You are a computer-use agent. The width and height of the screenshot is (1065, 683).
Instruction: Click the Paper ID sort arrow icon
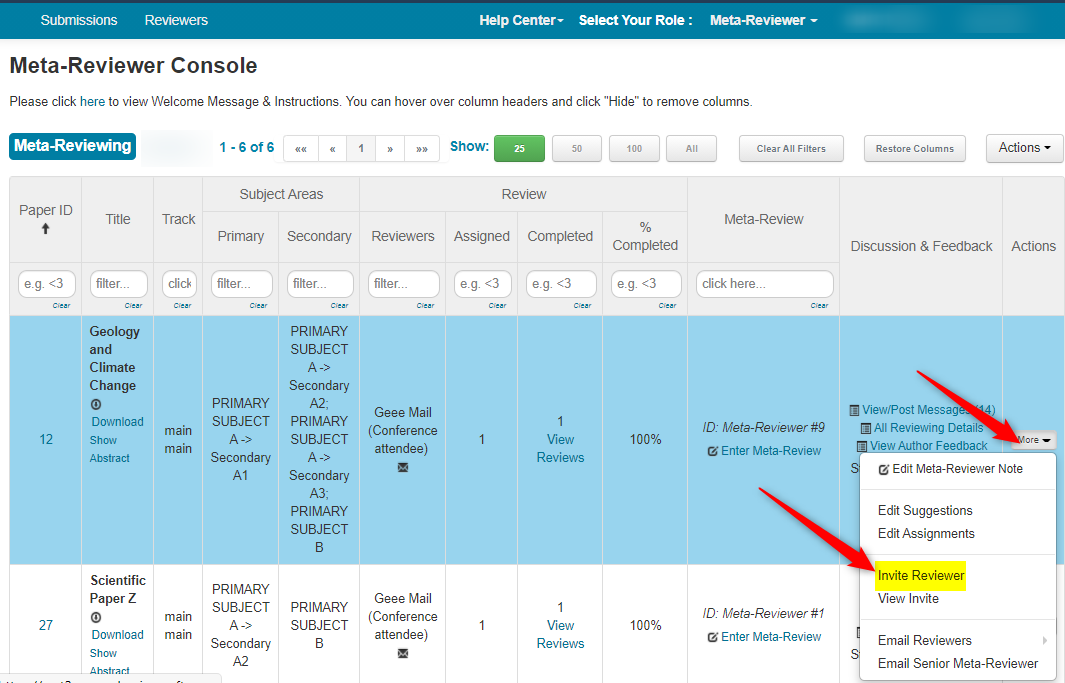tap(46, 229)
